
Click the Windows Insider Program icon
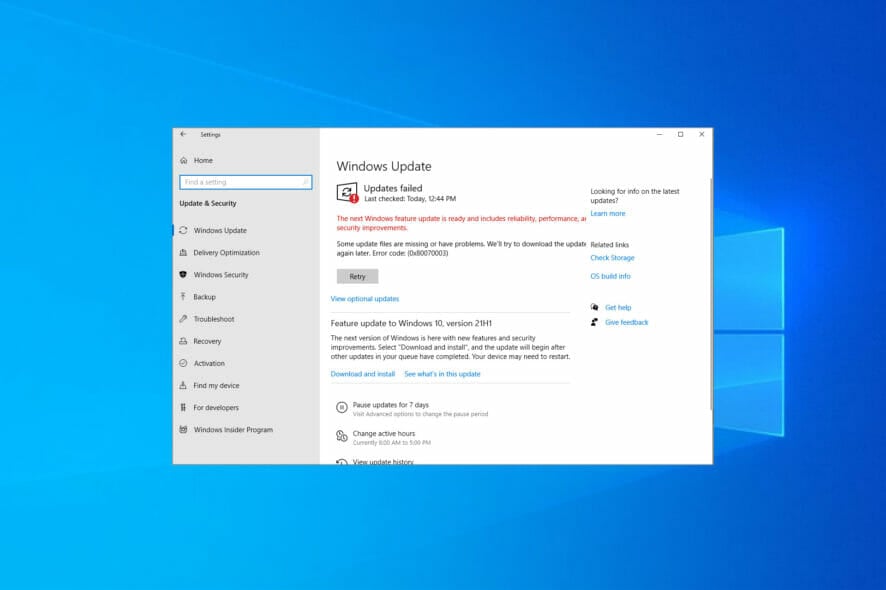click(183, 430)
